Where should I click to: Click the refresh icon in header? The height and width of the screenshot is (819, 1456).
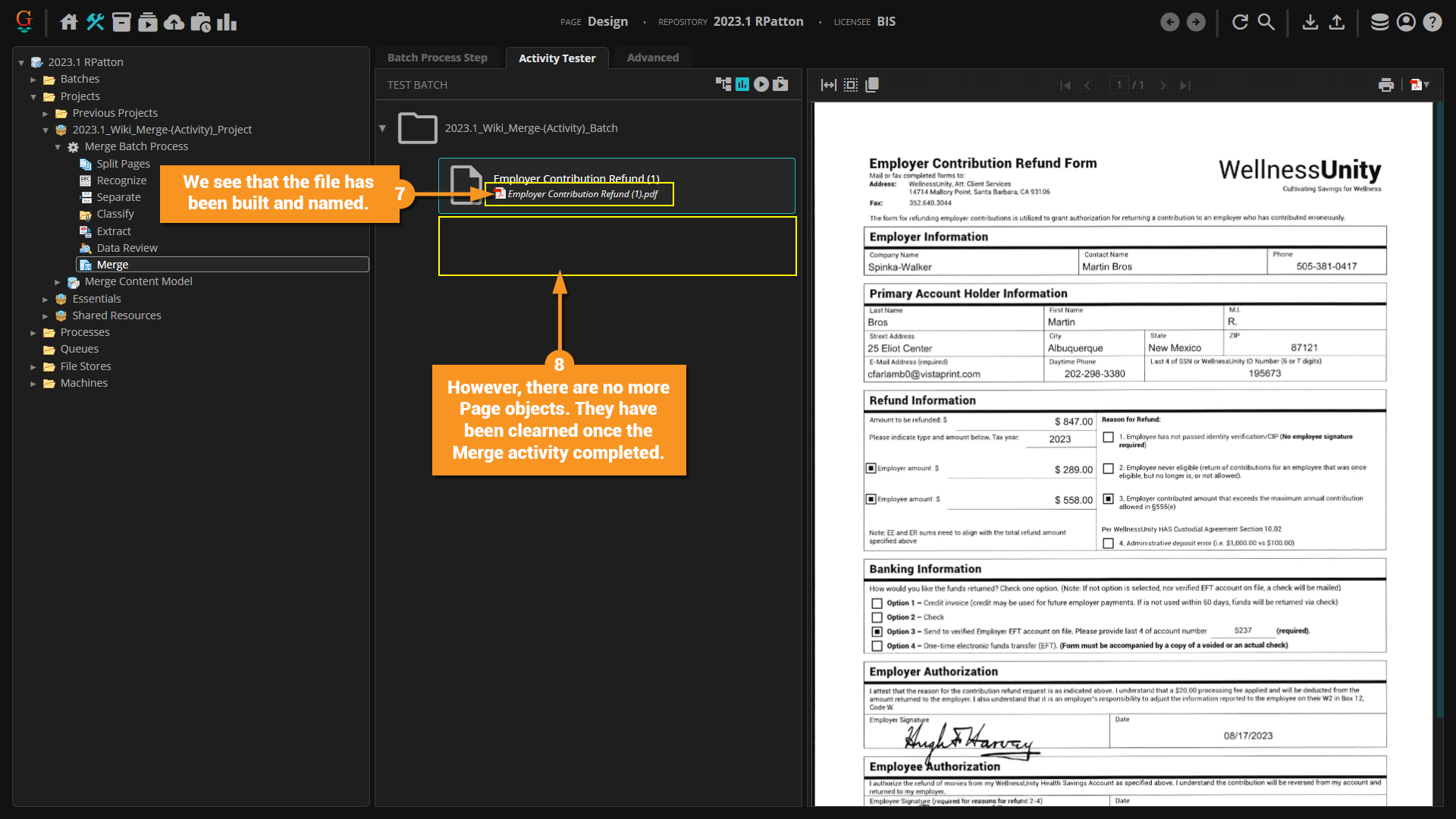1240,22
